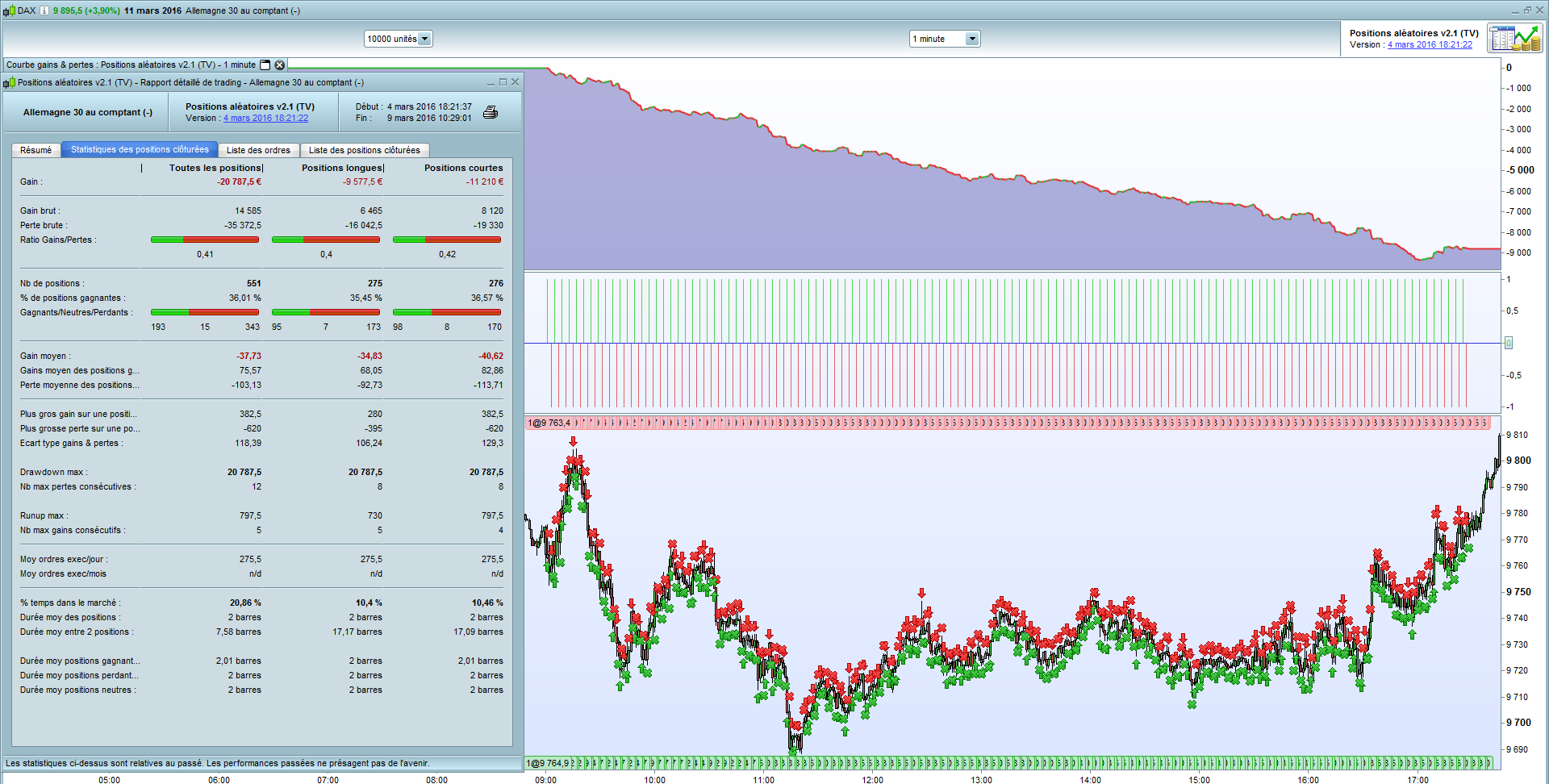
Task: Select Statistiques des positions clôturées tab
Action: coord(140,149)
